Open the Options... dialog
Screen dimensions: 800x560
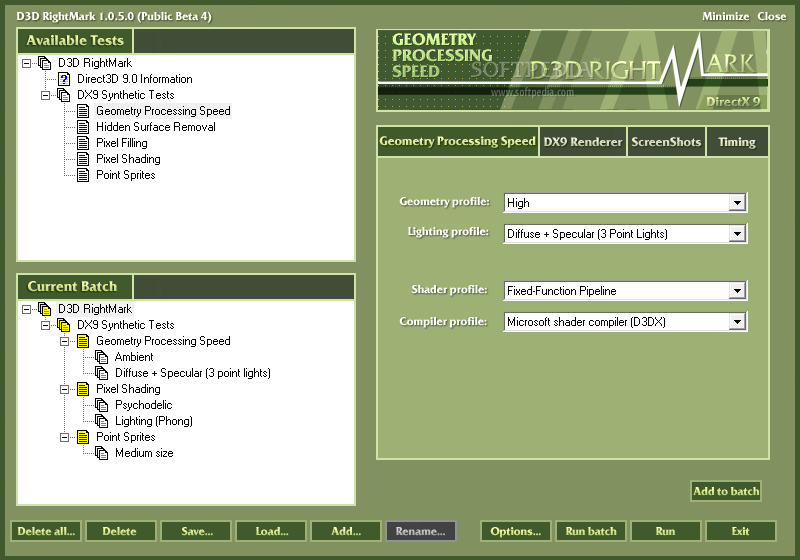point(516,531)
